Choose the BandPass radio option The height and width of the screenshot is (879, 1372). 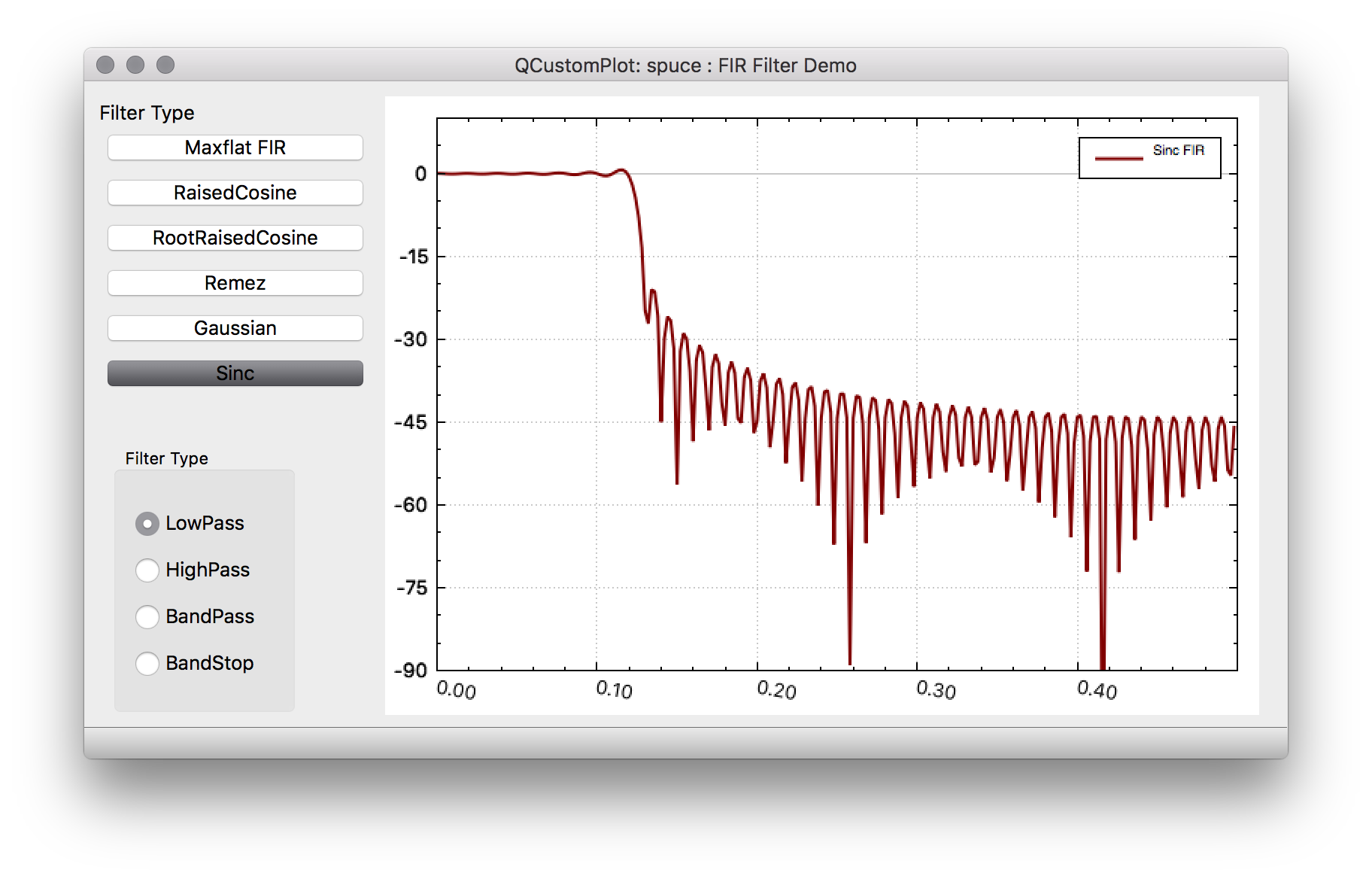pyautogui.click(x=147, y=617)
